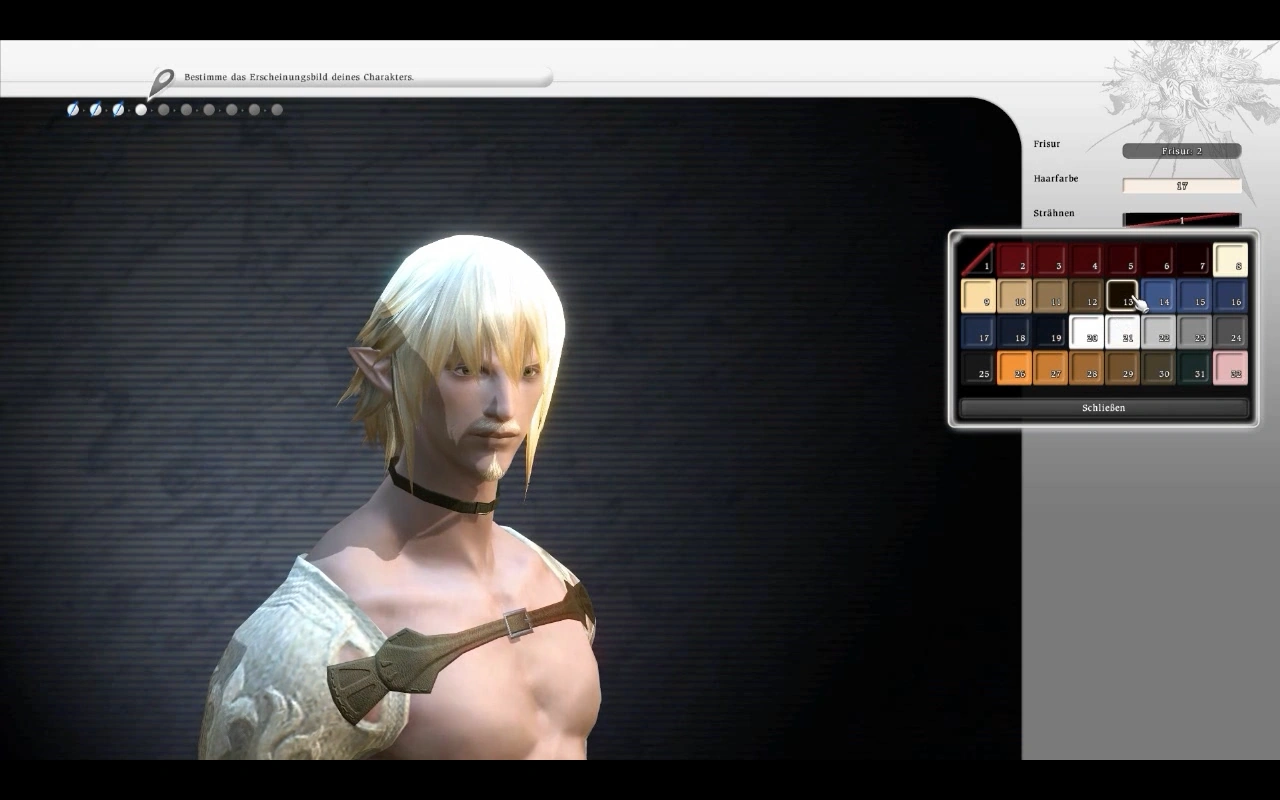
Task: Choose highlight color swatch number 3
Action: [x=1050, y=260]
